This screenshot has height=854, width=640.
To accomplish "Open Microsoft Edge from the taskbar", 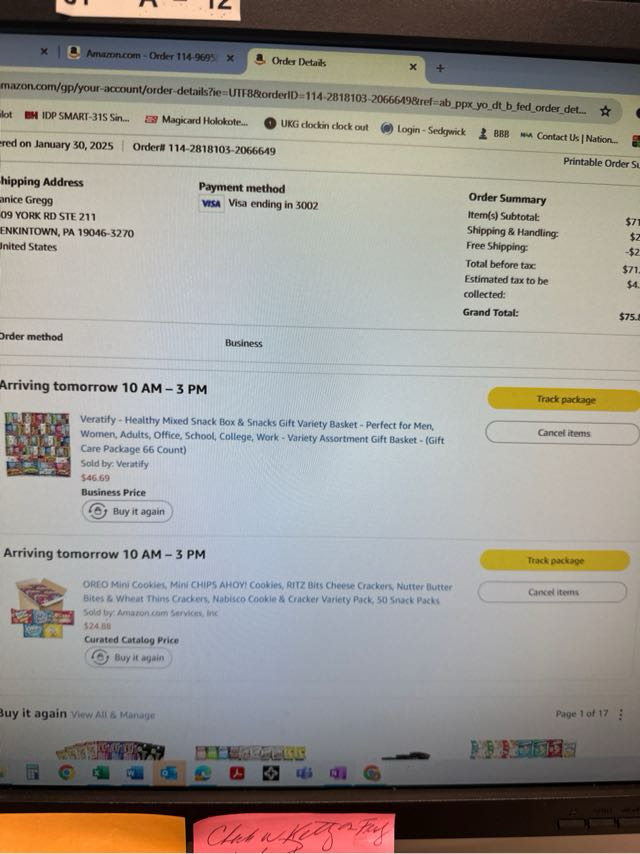I will 203,773.
